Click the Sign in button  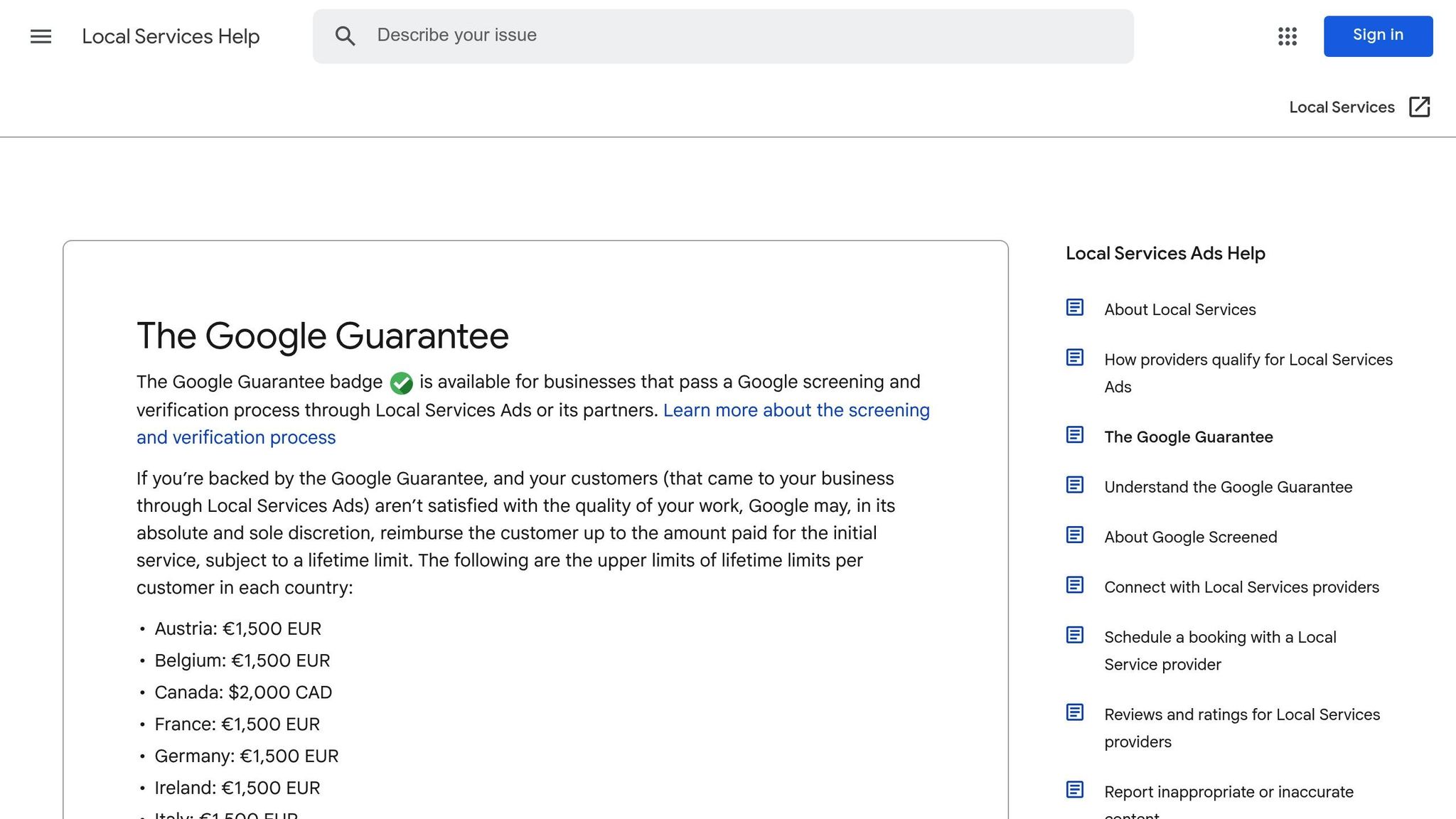[1377, 35]
